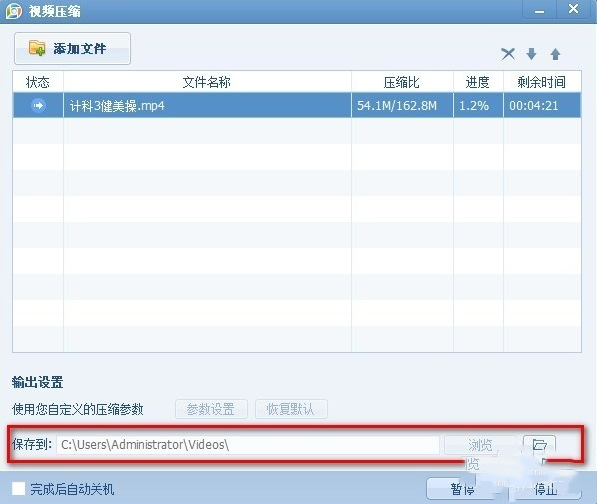Select the file row 计科3健美操.mp4

[x=297, y=105]
